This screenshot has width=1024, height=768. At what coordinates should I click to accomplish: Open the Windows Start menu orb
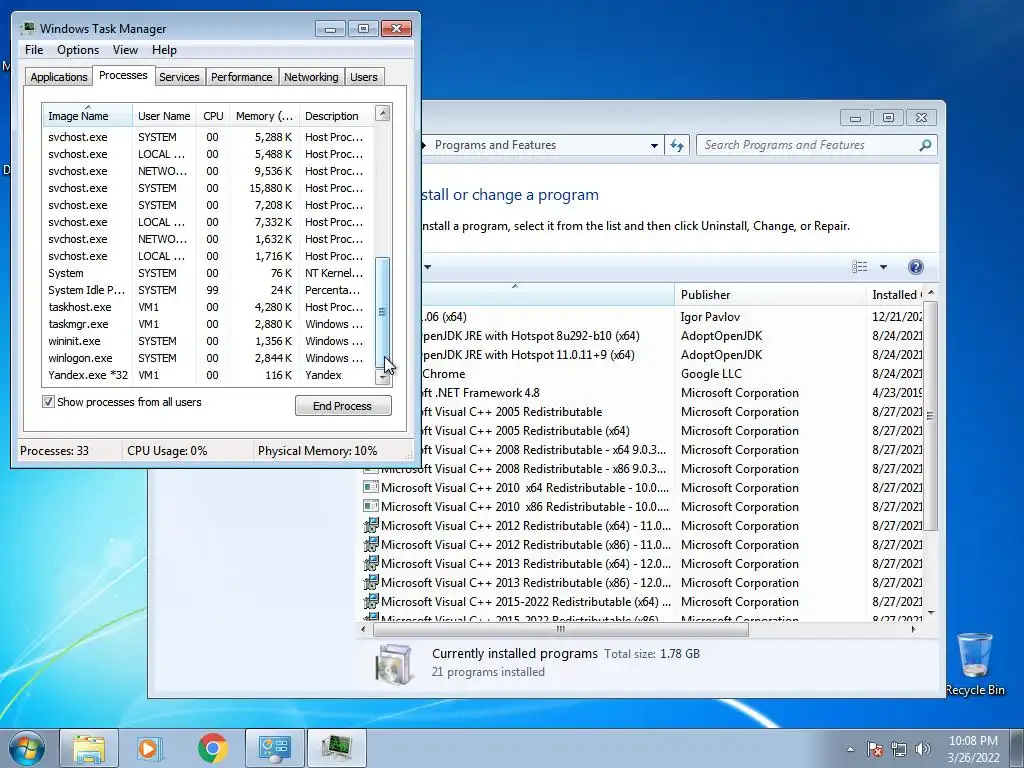click(26, 748)
